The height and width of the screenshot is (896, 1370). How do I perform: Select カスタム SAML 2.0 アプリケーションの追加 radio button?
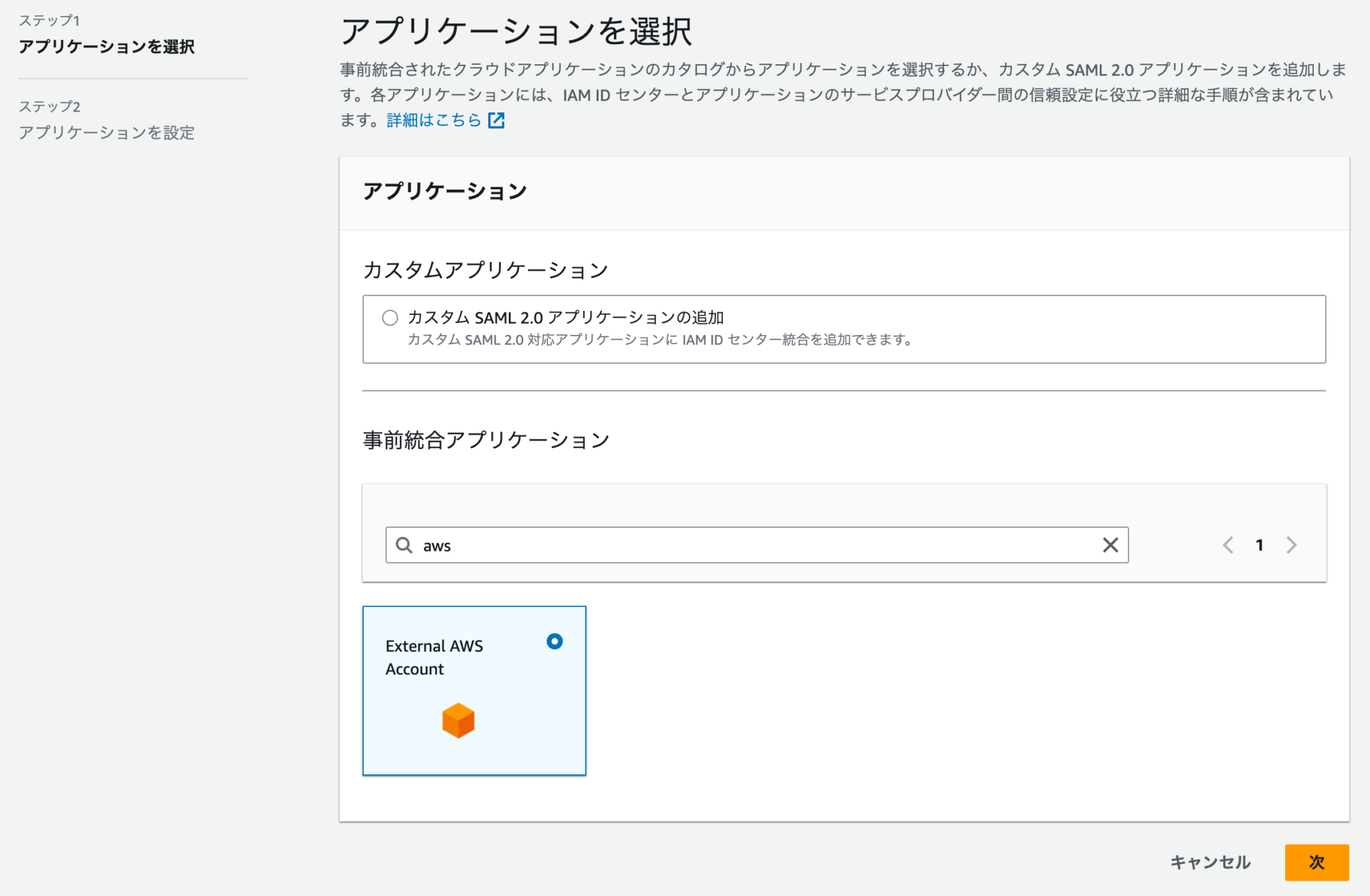[391, 318]
